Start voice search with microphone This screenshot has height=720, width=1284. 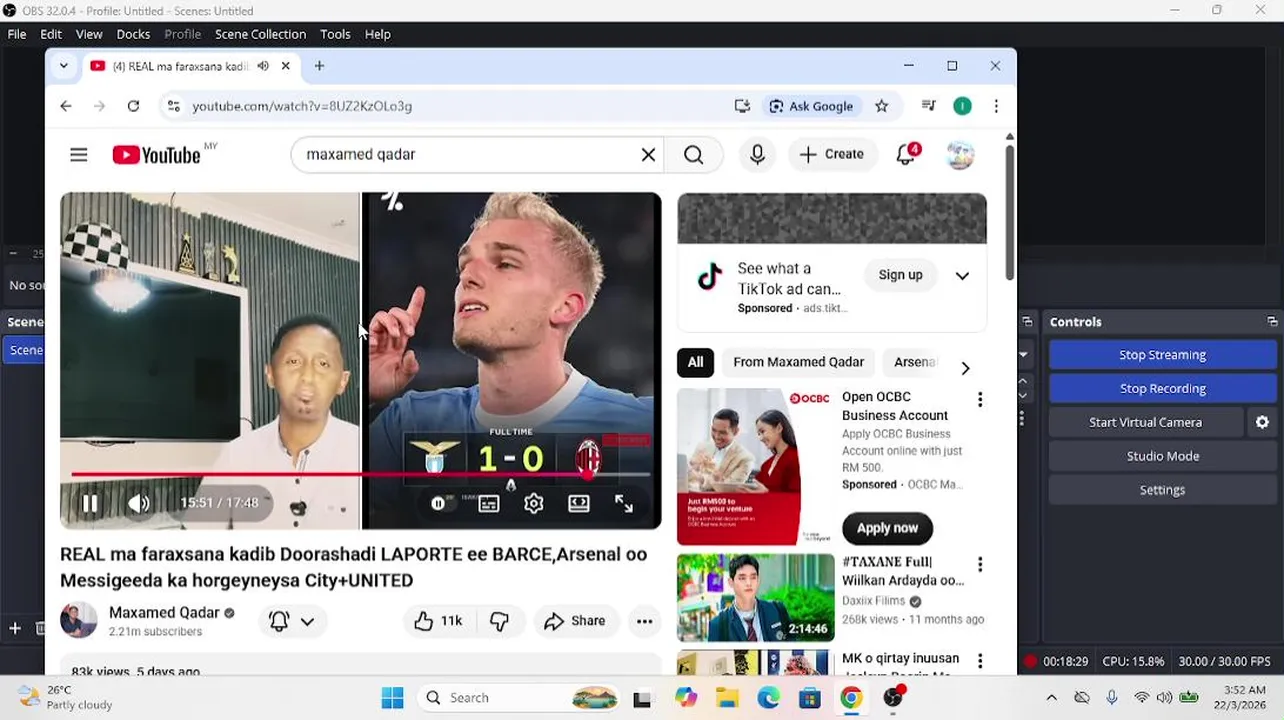point(757,155)
